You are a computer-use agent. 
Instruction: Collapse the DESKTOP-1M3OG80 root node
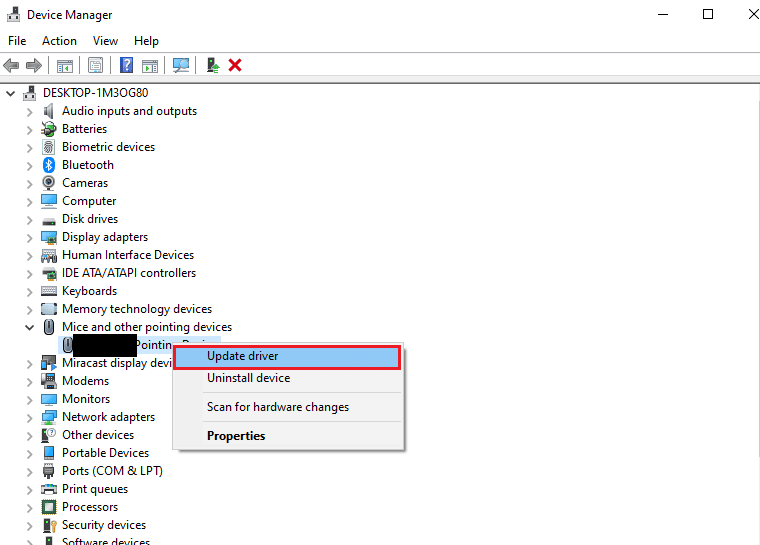[x=11, y=93]
